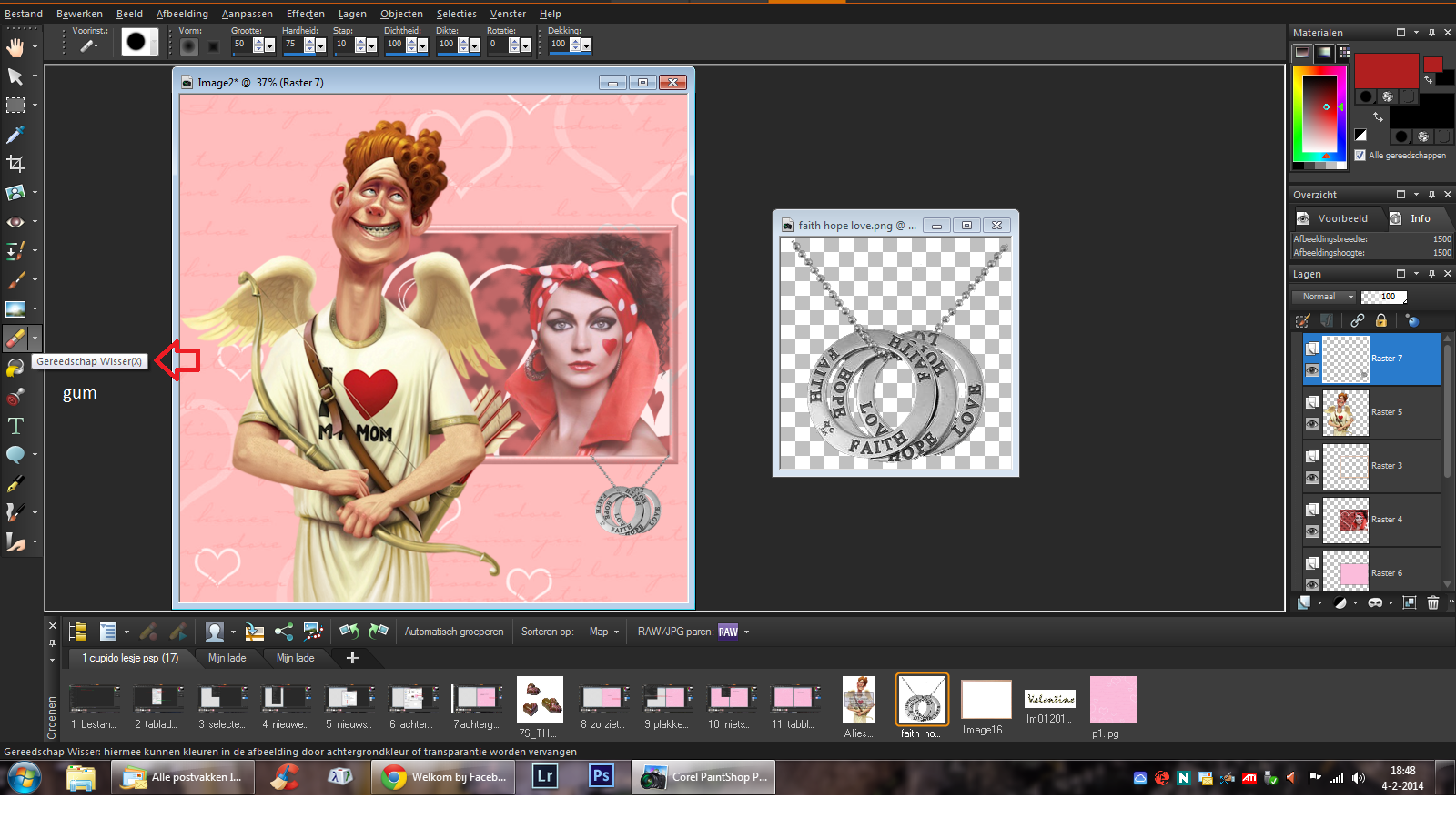This screenshot has width=1456, height=819.
Task: Open the Aanpassen menu
Action: (248, 14)
